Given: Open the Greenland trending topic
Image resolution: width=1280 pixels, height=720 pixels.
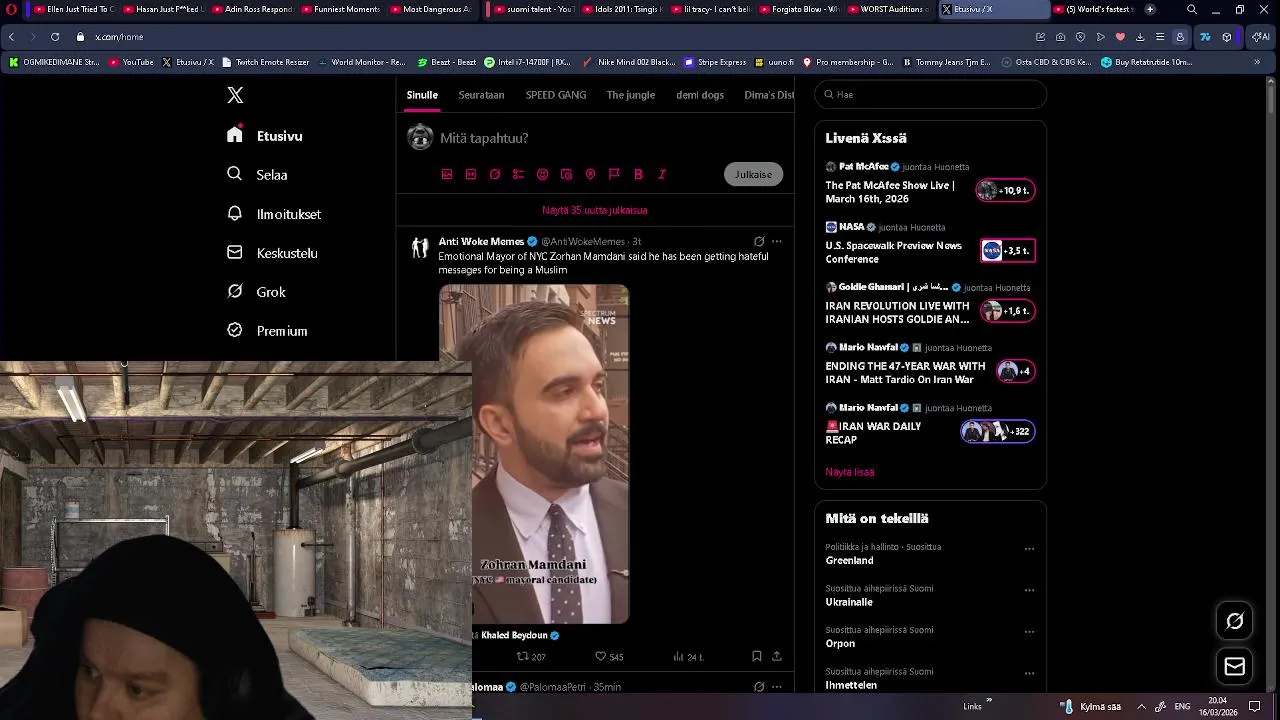Looking at the screenshot, I should [849, 561].
